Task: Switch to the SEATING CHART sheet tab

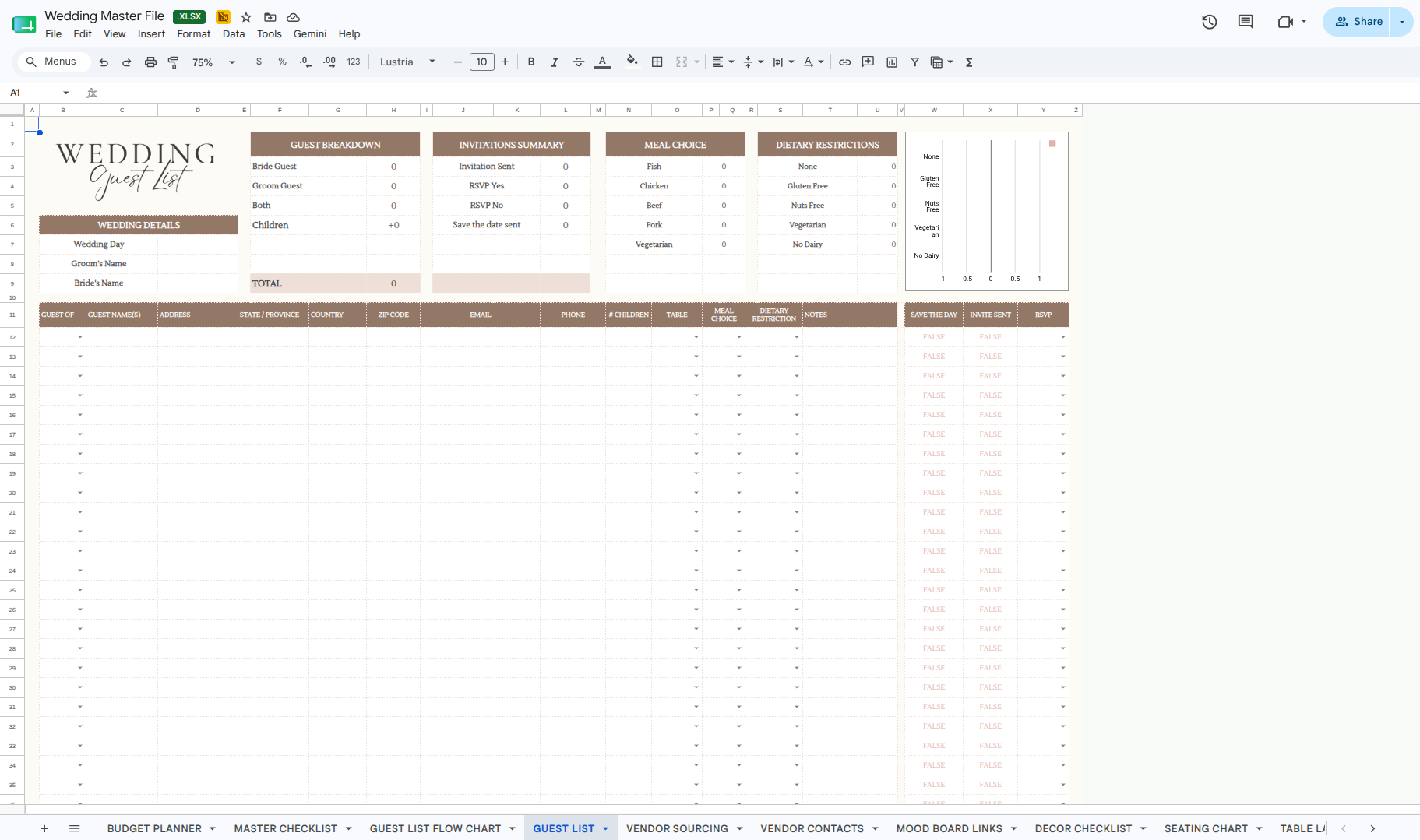Action: click(x=1206, y=829)
